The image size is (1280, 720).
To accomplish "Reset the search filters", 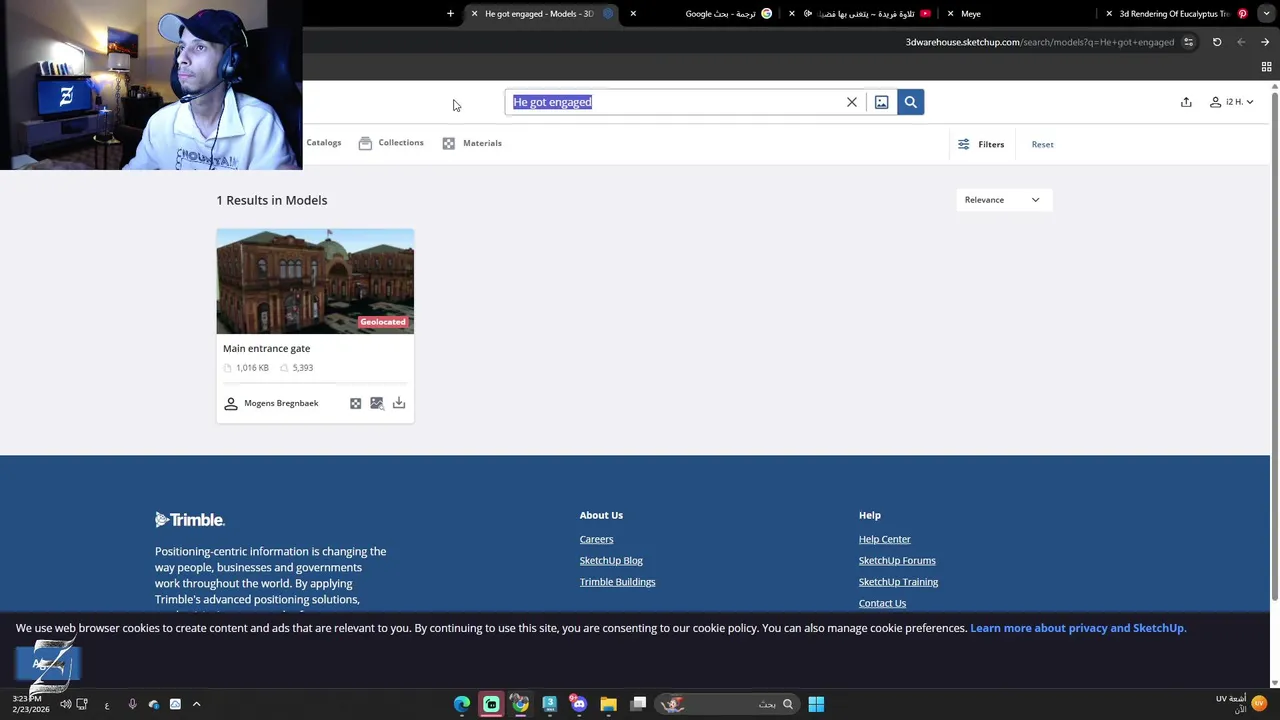I will [1042, 144].
